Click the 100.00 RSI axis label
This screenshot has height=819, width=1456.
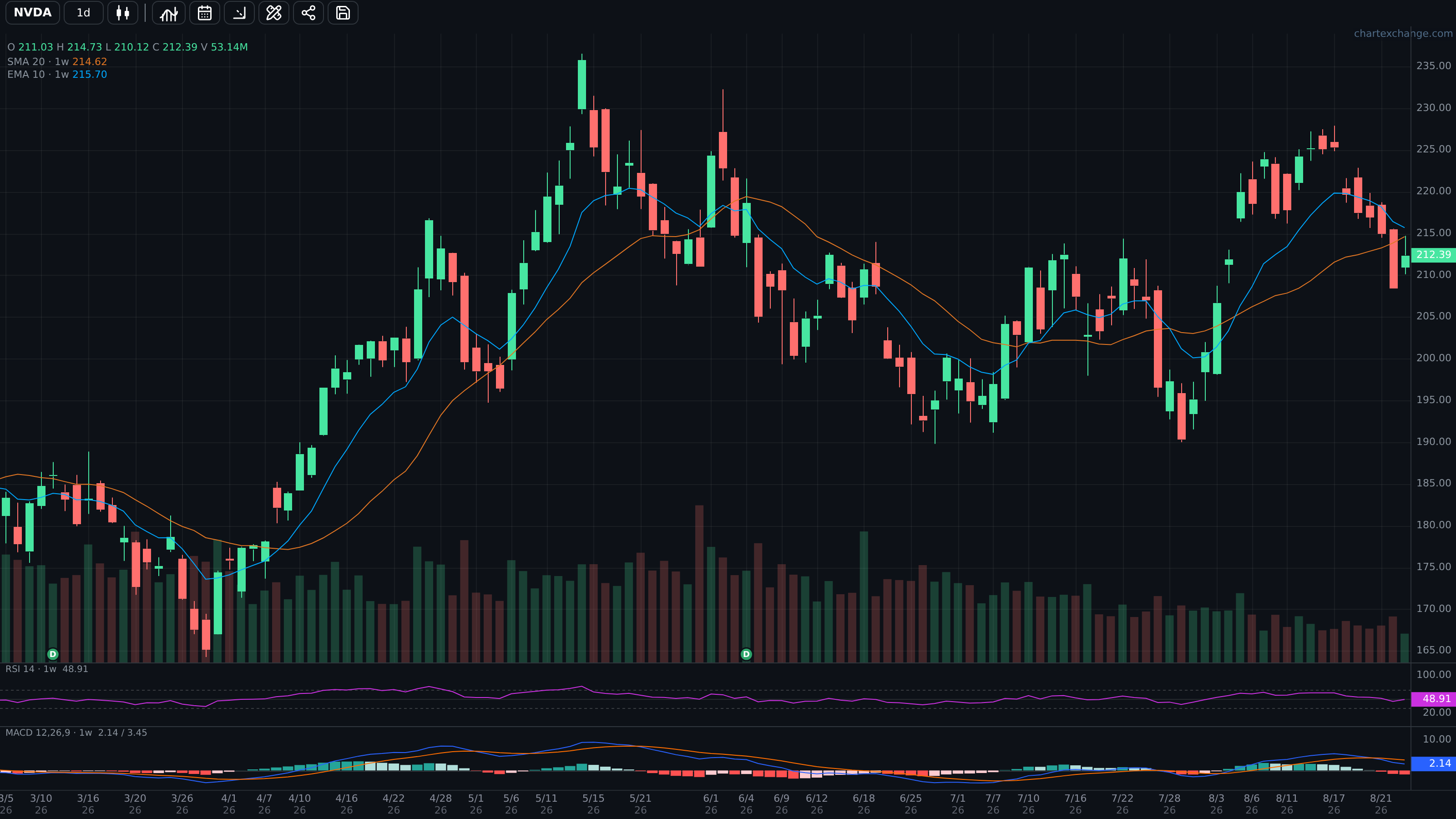(x=1433, y=674)
